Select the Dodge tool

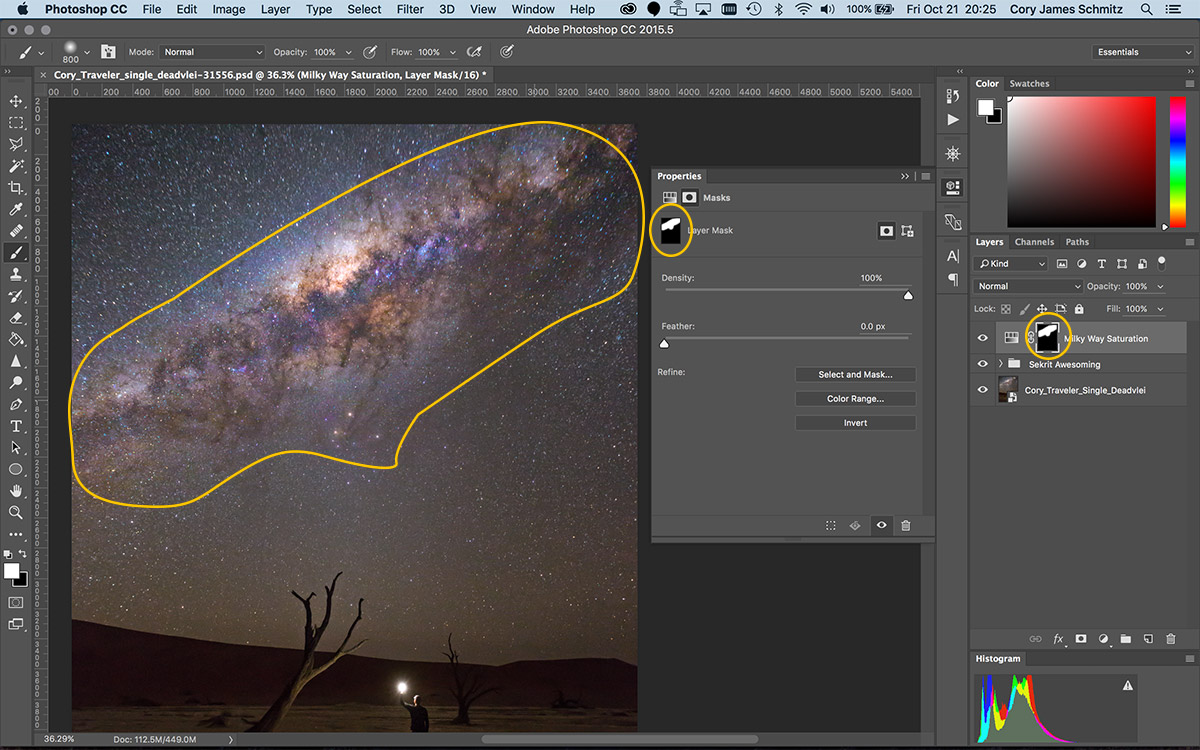pyautogui.click(x=16, y=383)
